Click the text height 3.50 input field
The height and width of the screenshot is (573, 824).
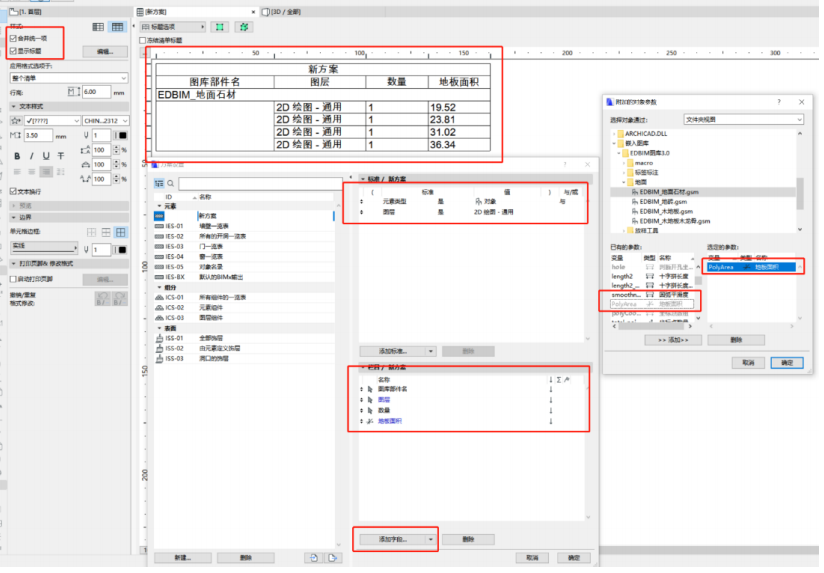pyautogui.click(x=38, y=136)
